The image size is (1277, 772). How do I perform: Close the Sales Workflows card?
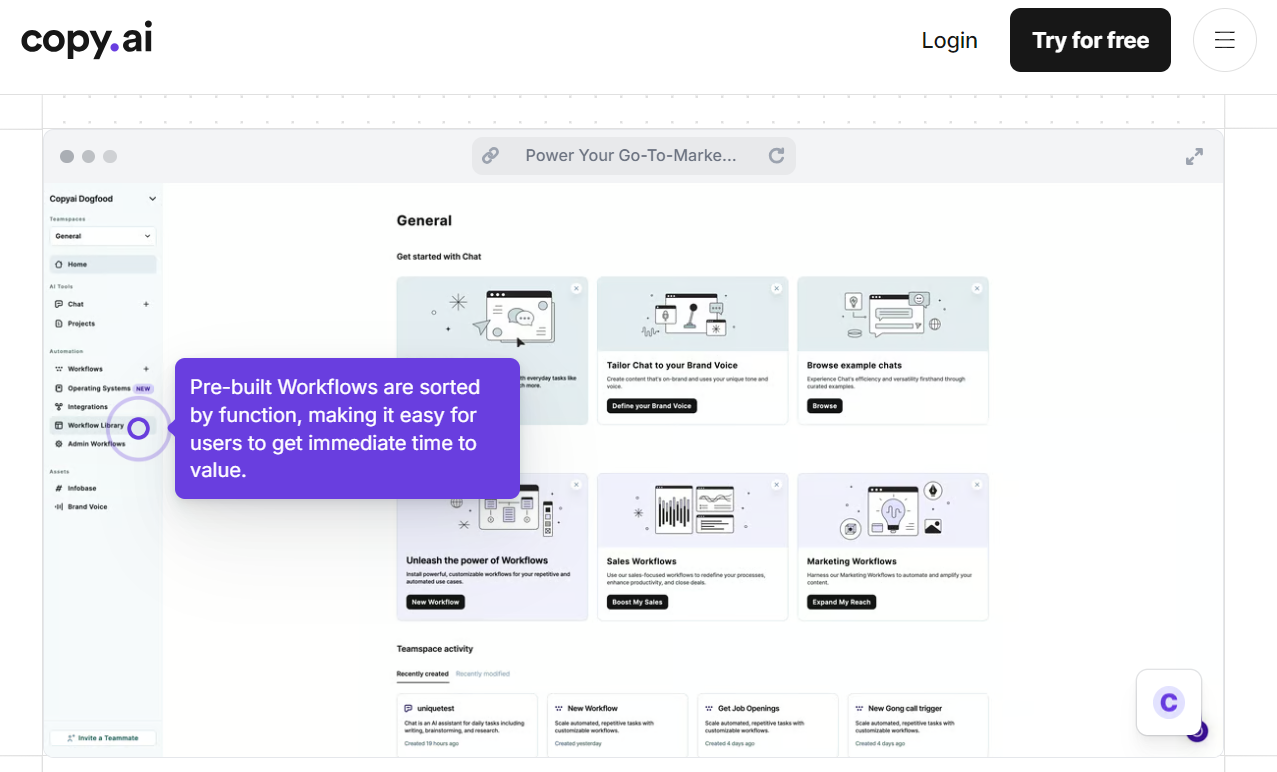pos(777,485)
